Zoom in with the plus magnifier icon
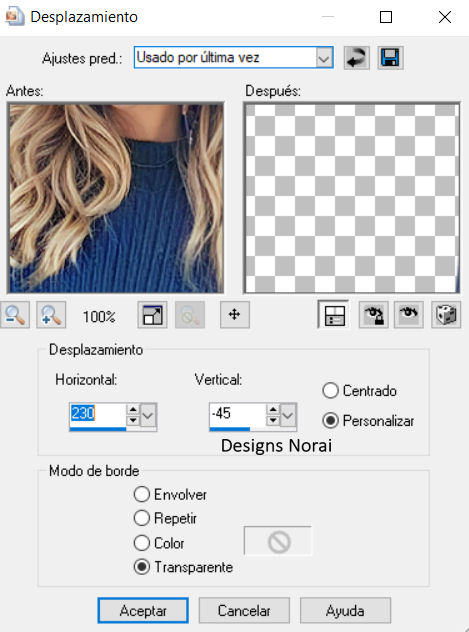The height and width of the screenshot is (632, 469). 51,315
